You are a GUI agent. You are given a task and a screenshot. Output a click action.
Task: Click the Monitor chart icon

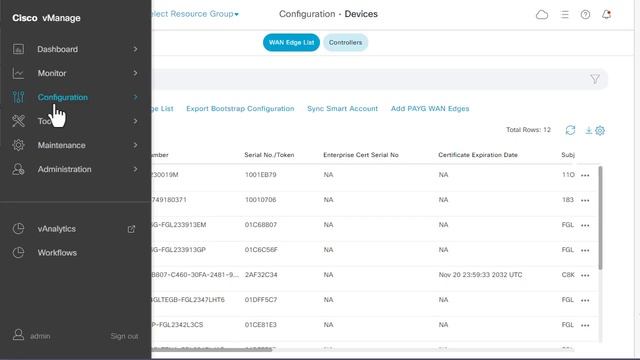pos(18,73)
